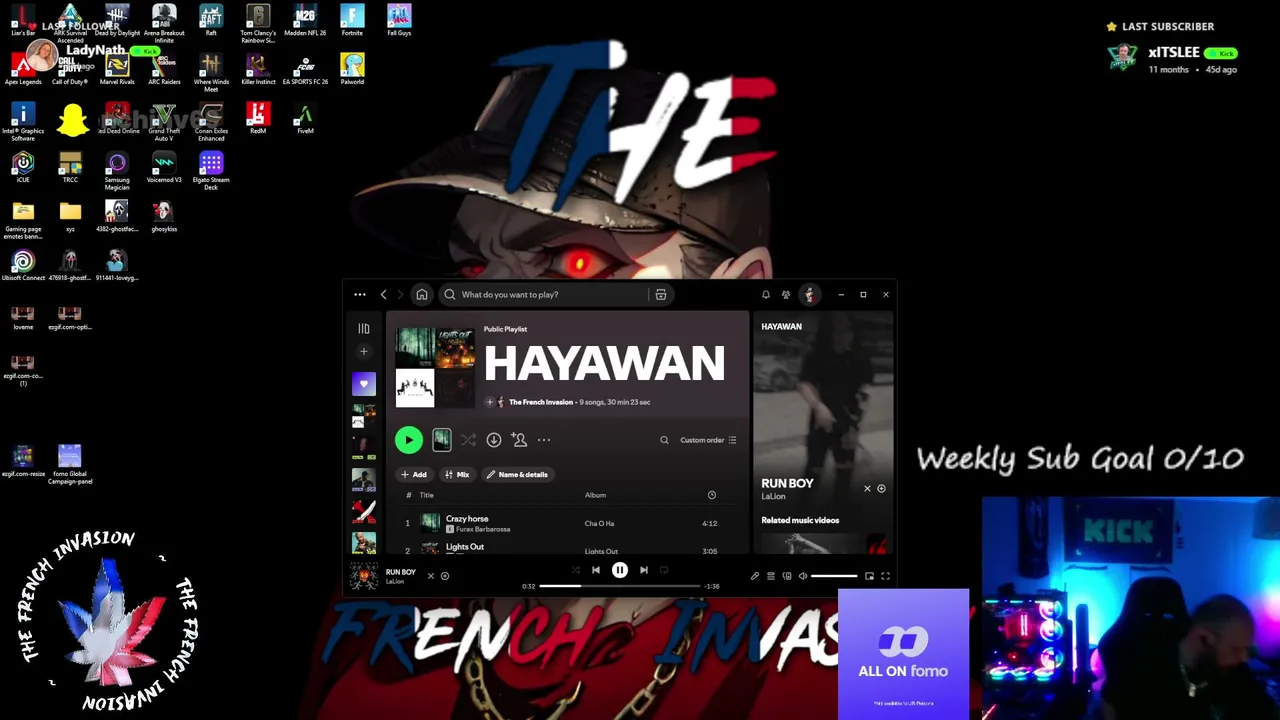This screenshot has height=720, width=1280.
Task: Adjust the volume slider
Action: pyautogui.click(x=834, y=576)
